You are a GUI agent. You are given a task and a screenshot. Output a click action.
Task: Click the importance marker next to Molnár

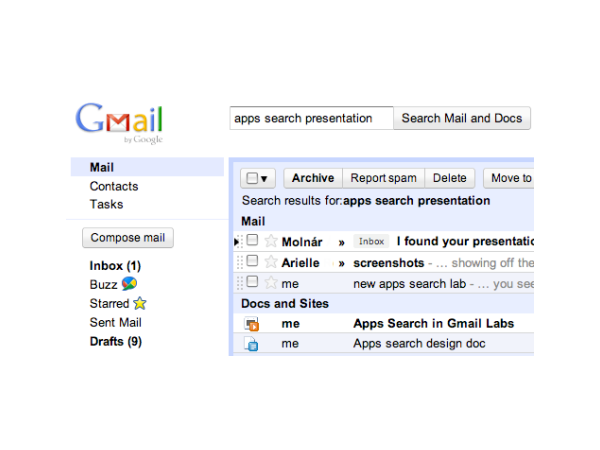click(341, 242)
